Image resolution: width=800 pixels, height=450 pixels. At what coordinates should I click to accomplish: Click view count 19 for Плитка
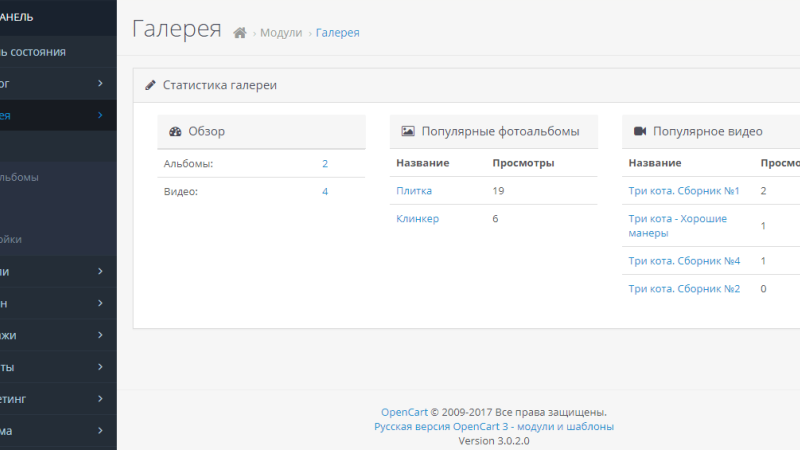[498, 191]
